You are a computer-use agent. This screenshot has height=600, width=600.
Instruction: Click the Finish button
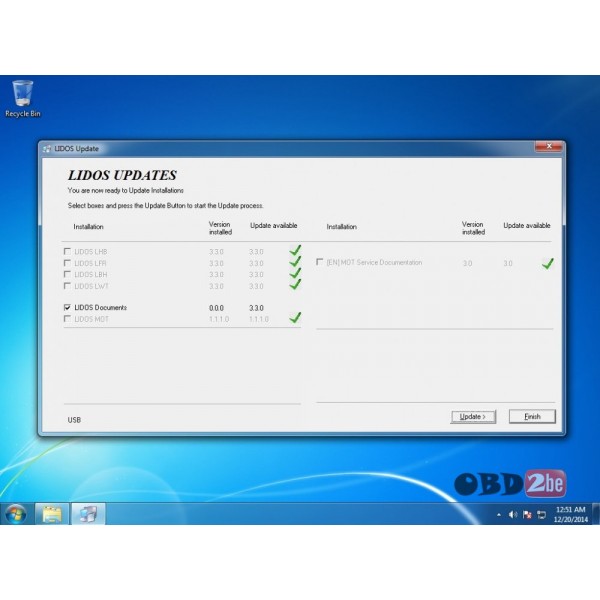(532, 416)
